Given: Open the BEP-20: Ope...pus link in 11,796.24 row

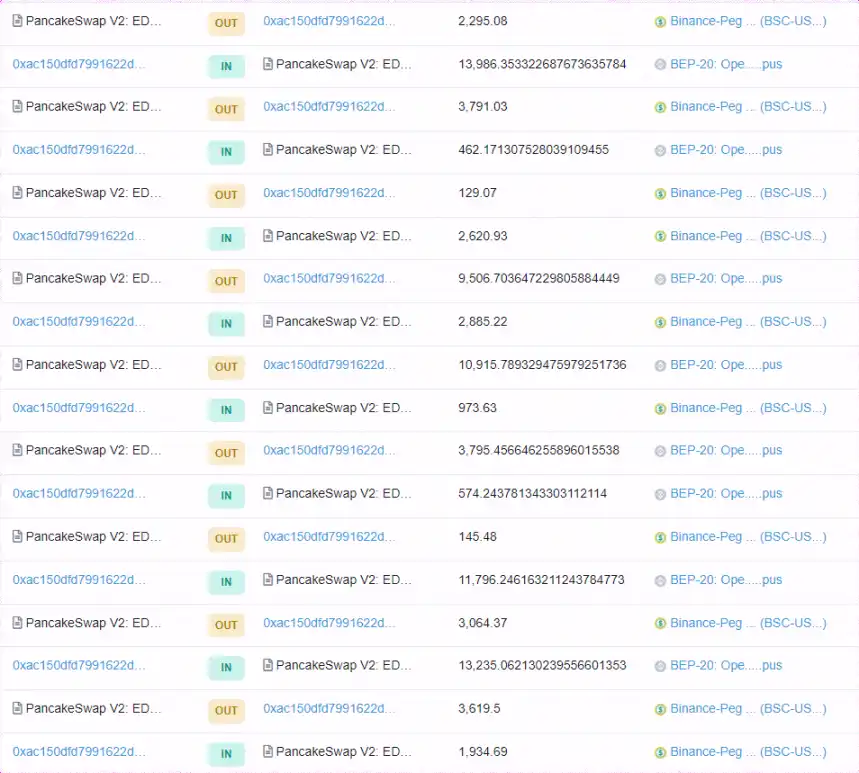Looking at the screenshot, I should [726, 580].
